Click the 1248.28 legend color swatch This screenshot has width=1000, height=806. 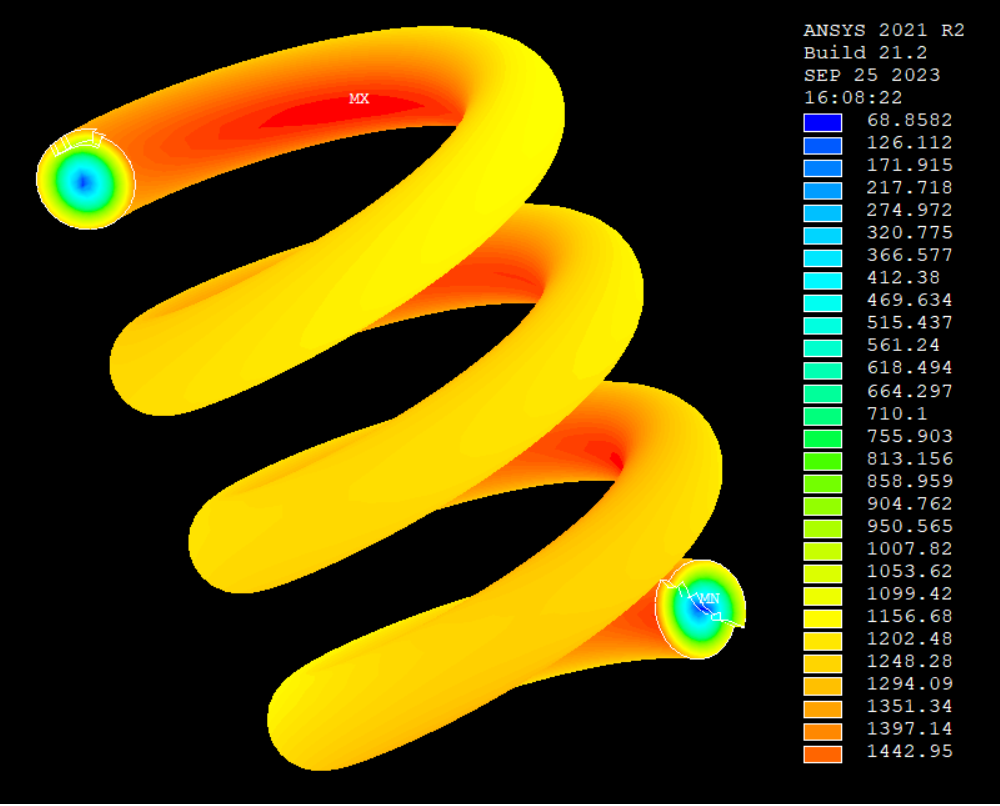coord(823,664)
